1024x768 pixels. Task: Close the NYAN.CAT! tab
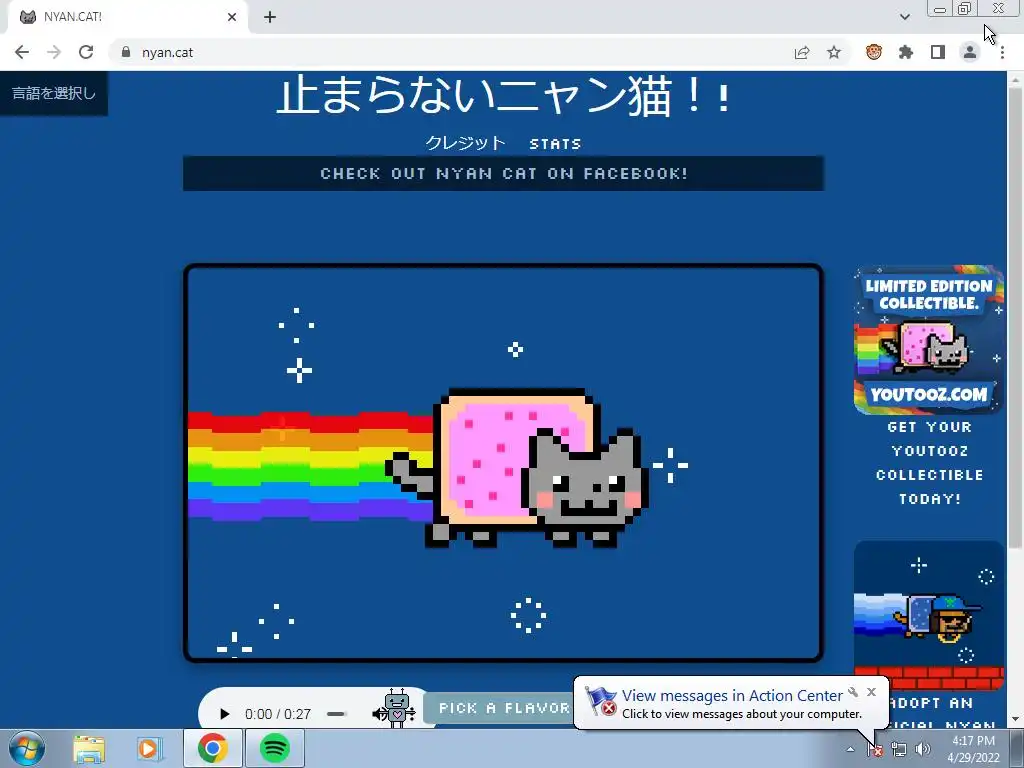click(232, 17)
